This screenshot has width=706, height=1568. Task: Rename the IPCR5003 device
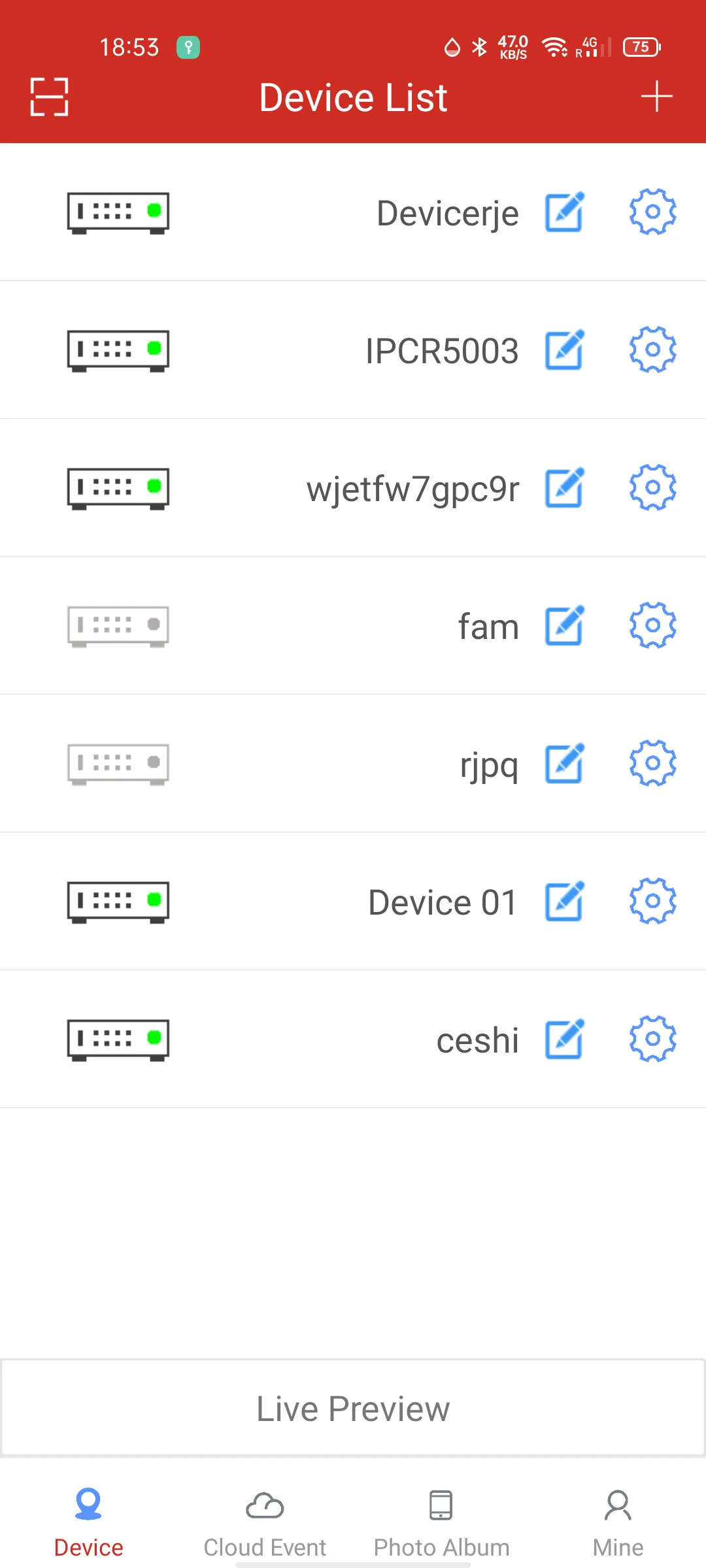tap(564, 350)
